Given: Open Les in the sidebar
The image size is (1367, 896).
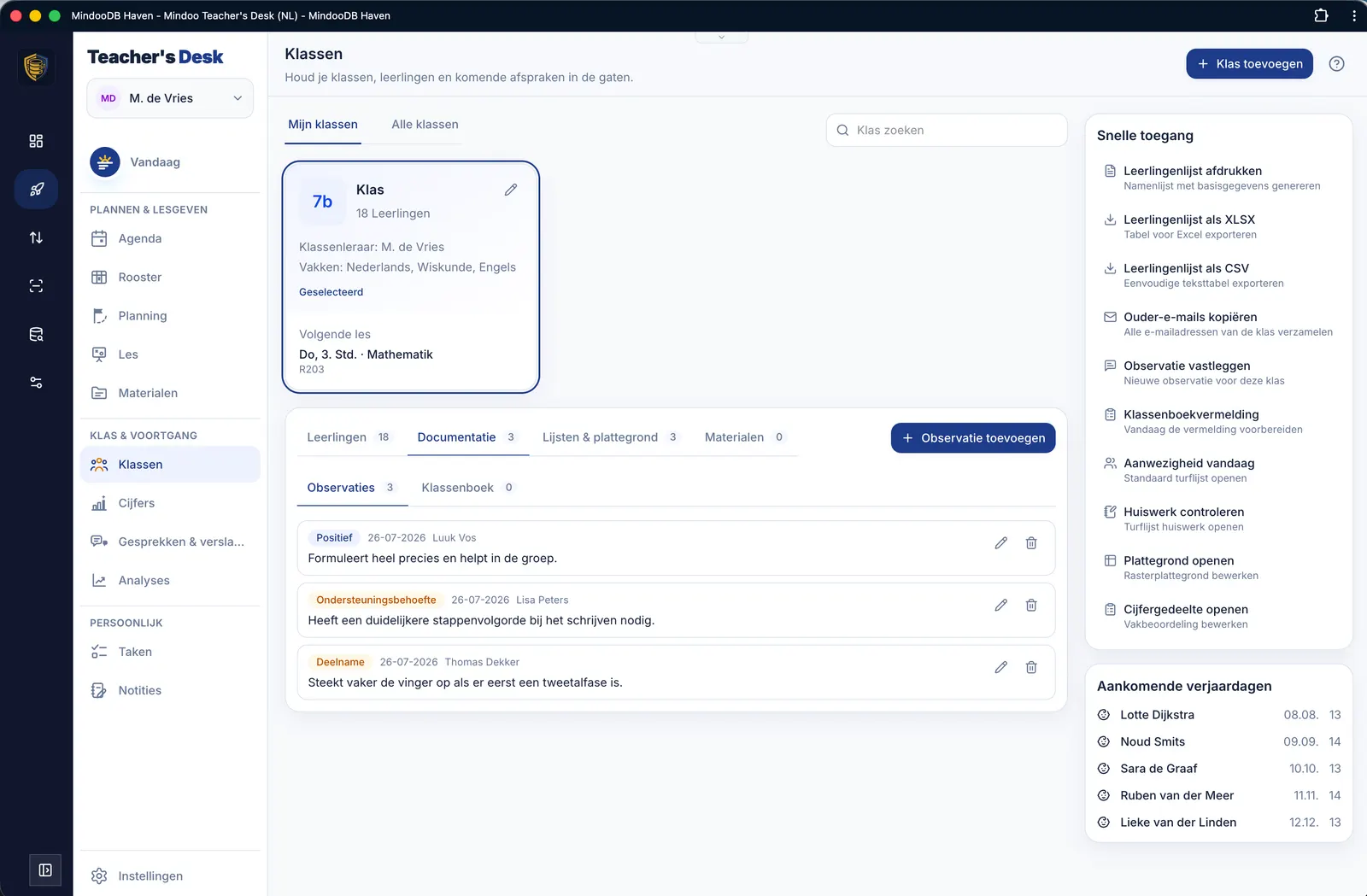Looking at the screenshot, I should [x=170, y=354].
